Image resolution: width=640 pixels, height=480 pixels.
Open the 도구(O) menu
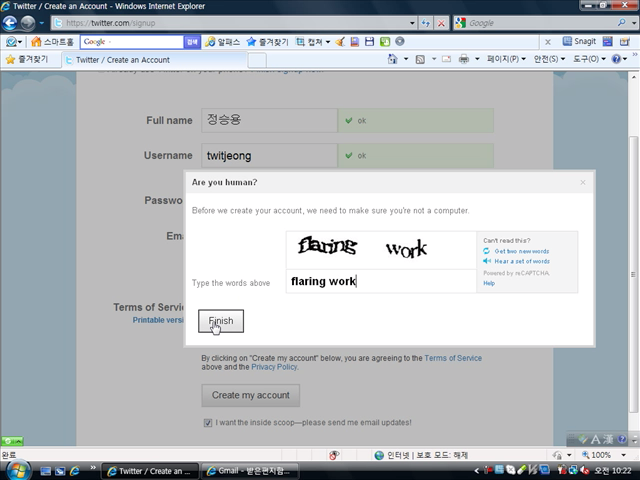pos(589,59)
